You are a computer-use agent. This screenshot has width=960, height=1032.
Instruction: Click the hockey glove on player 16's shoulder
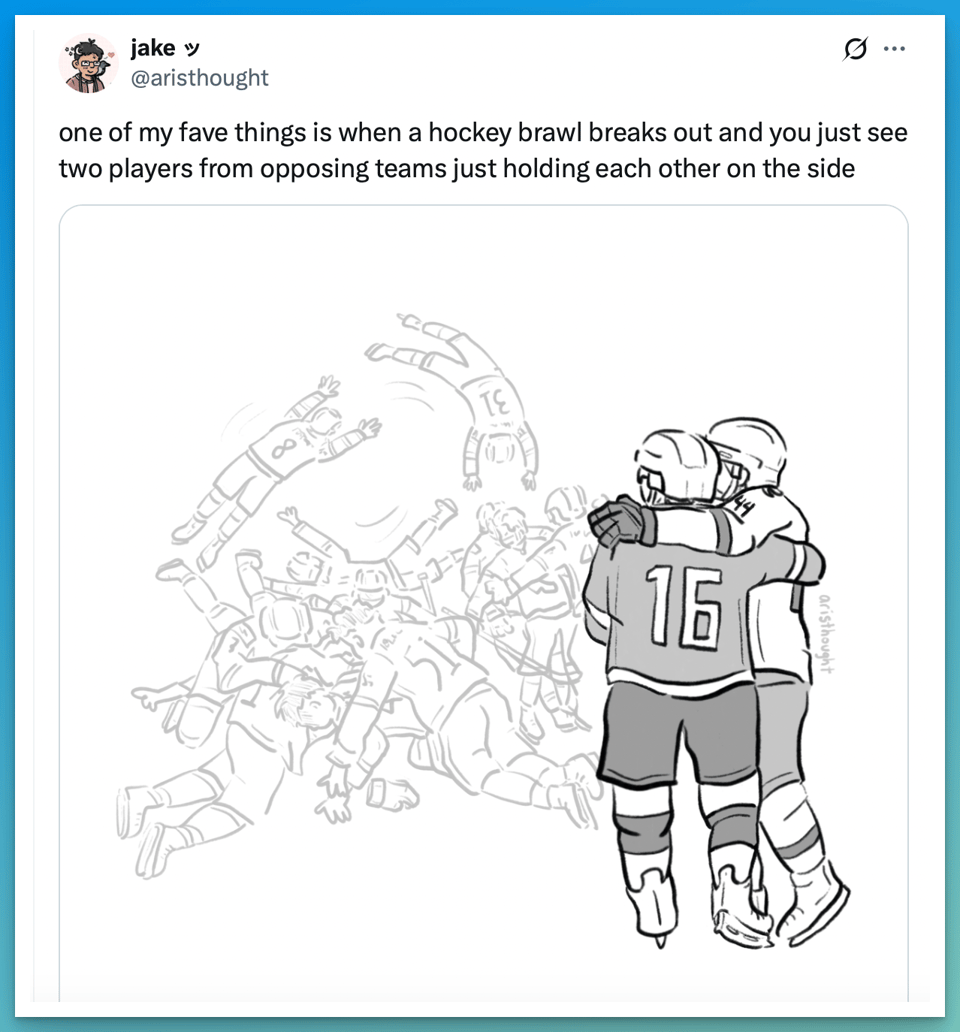[x=615, y=520]
